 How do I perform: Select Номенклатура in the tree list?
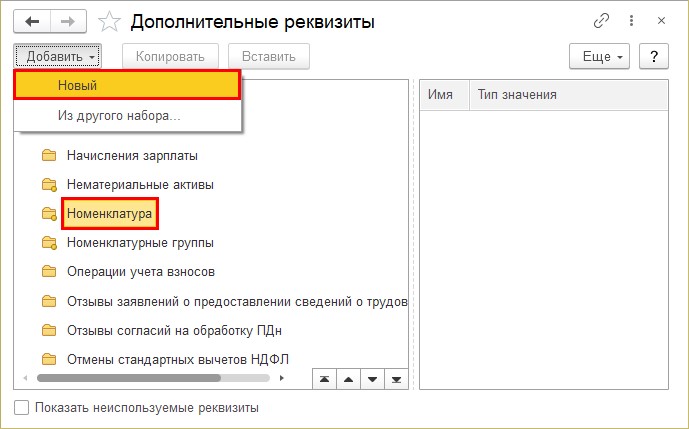pos(111,213)
